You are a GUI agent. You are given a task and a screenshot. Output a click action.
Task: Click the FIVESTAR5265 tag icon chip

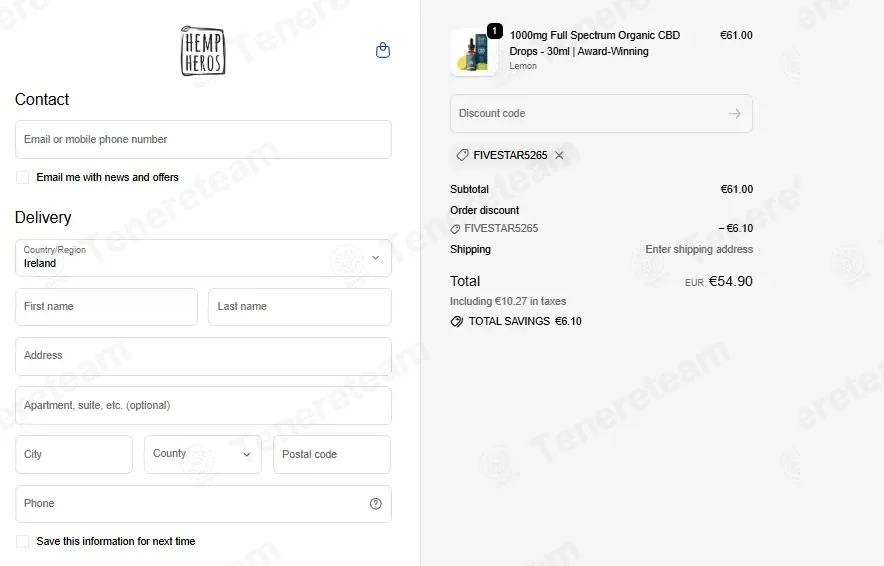(462, 155)
